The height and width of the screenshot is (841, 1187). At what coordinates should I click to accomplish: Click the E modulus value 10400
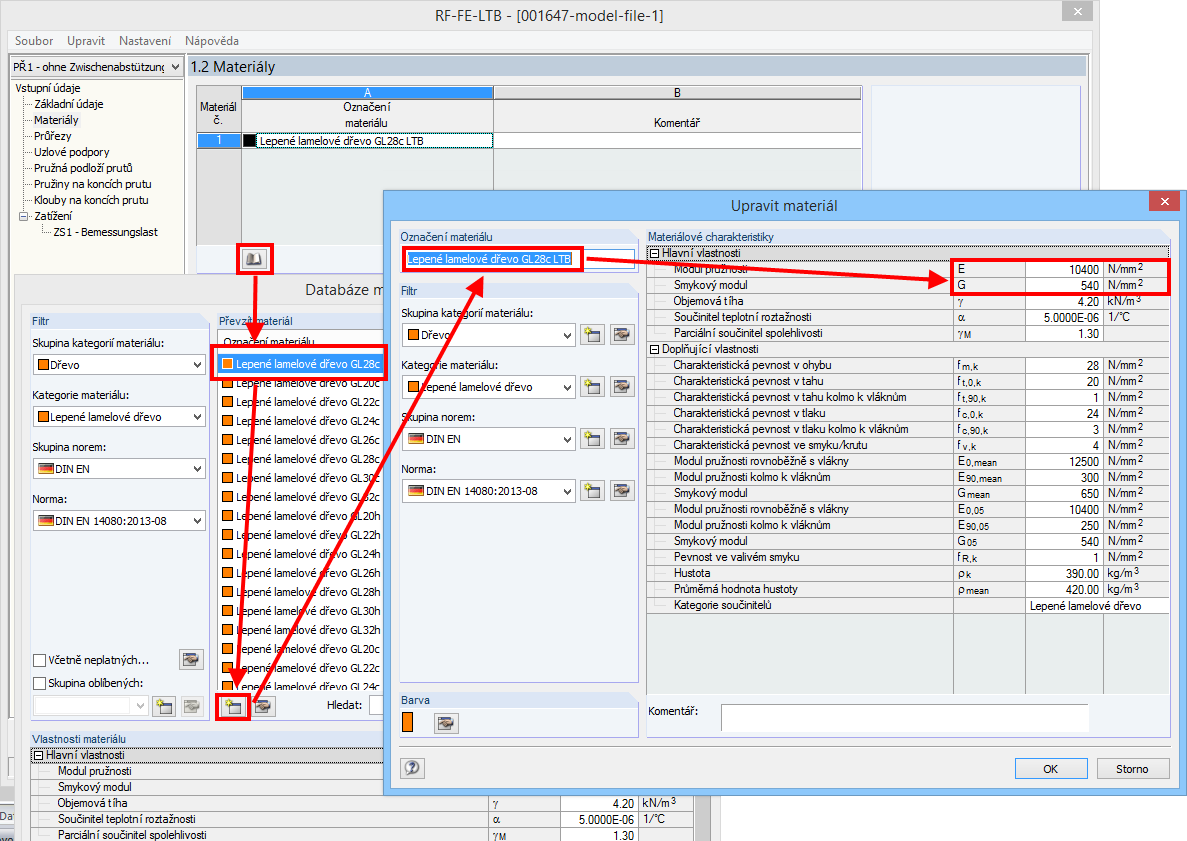pyautogui.click(x=1064, y=269)
